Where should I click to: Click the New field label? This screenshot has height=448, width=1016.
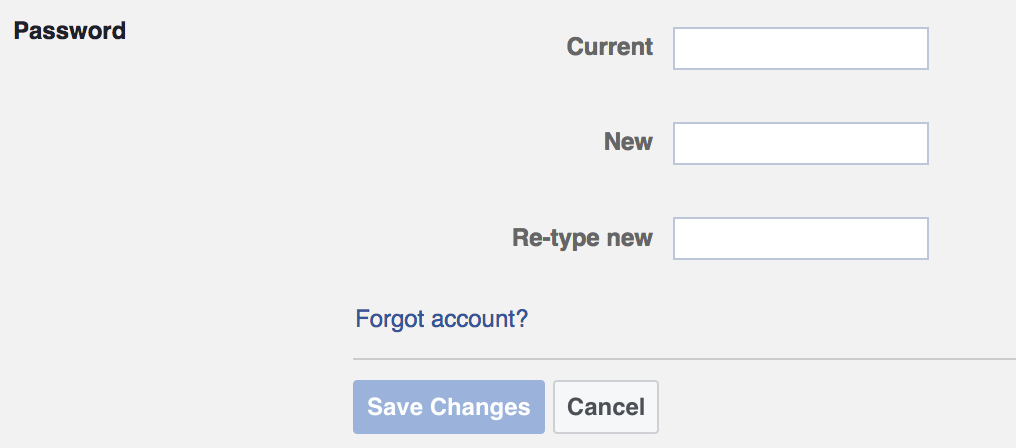click(628, 142)
